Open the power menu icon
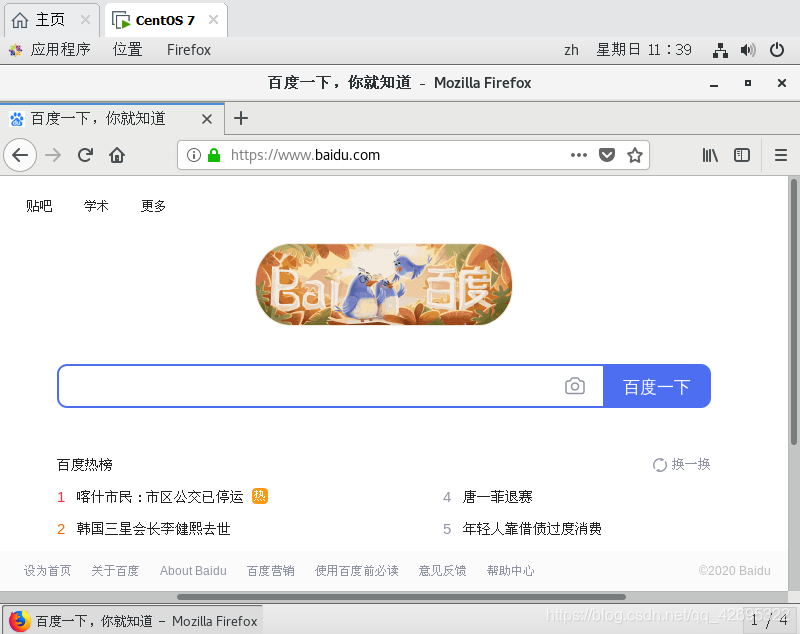Image resolution: width=800 pixels, height=634 pixels. coord(777,50)
